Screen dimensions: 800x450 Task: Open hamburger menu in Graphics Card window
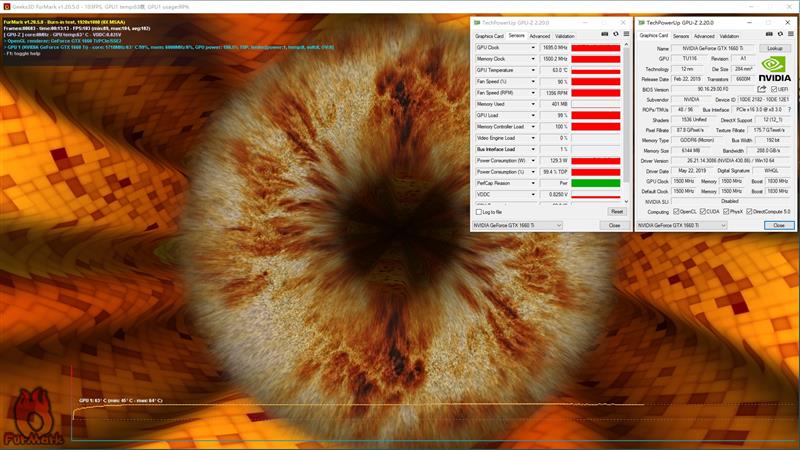point(791,34)
